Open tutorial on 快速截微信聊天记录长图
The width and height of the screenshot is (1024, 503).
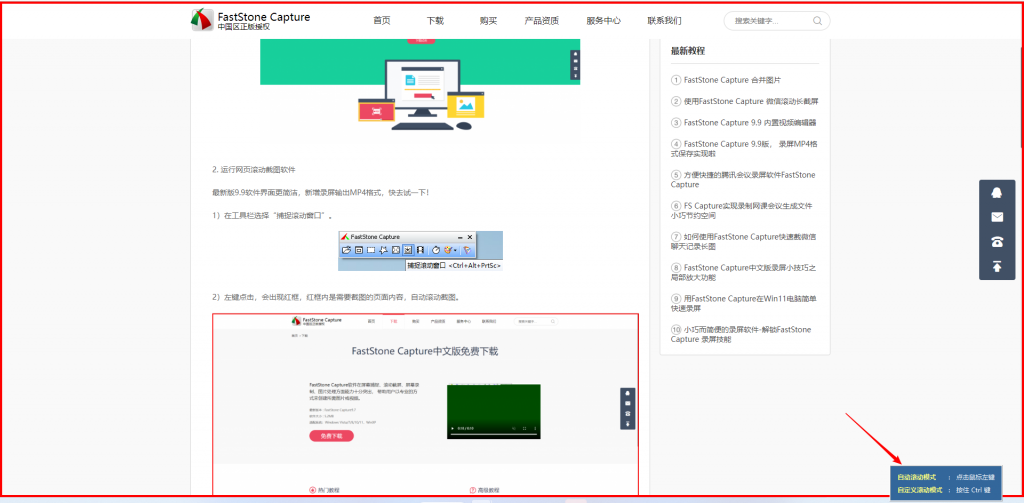pyautogui.click(x=744, y=242)
